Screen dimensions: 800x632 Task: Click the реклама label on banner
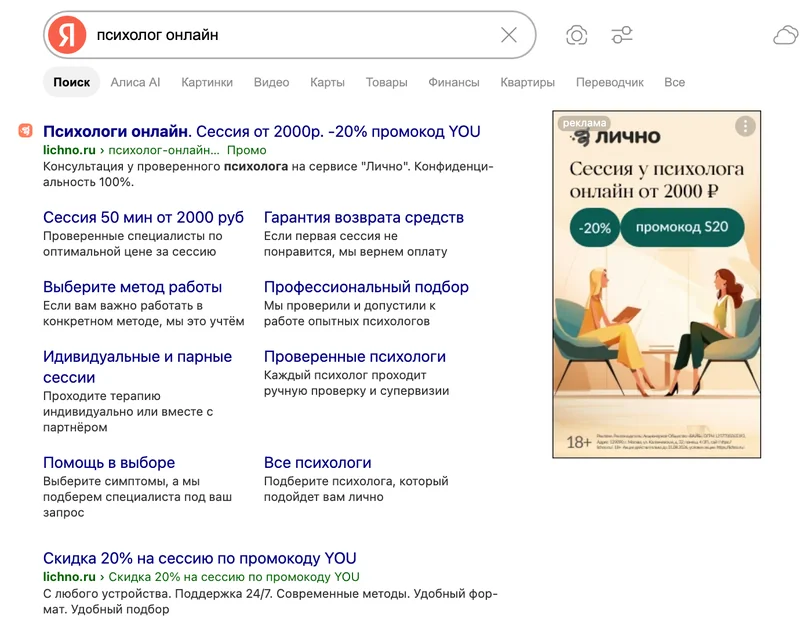tap(584, 122)
